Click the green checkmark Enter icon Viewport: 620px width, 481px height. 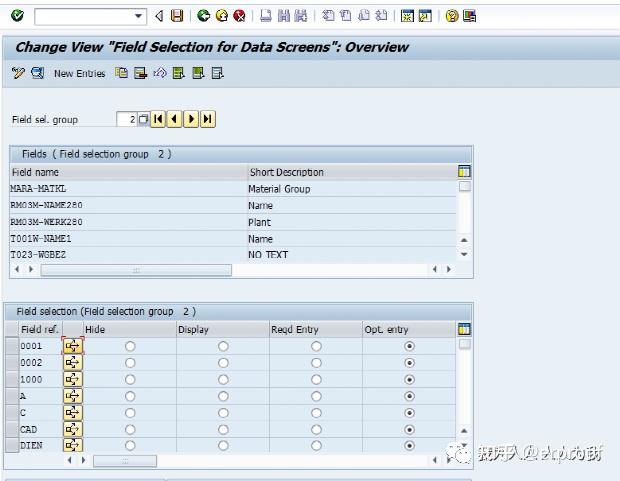[x=17, y=16]
